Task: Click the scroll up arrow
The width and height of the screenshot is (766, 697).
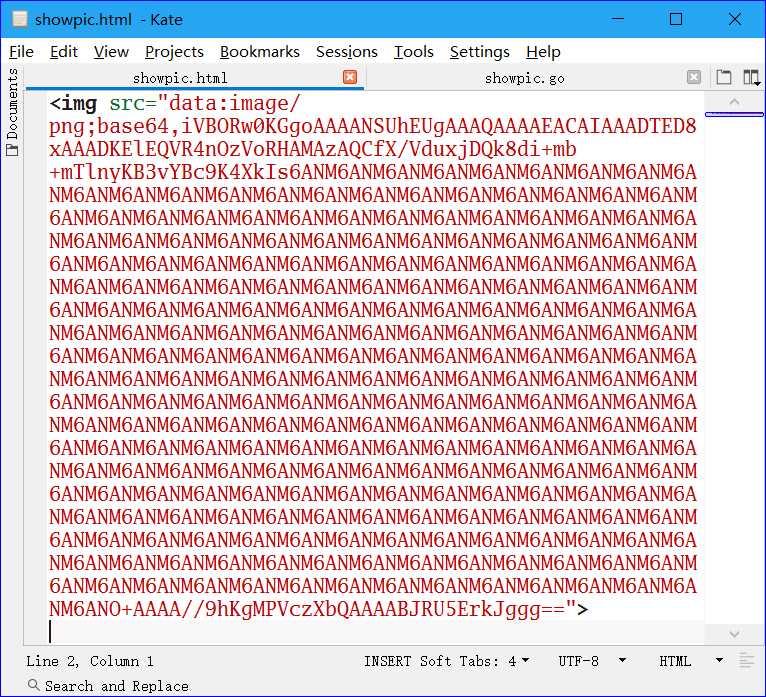Action: click(x=734, y=102)
